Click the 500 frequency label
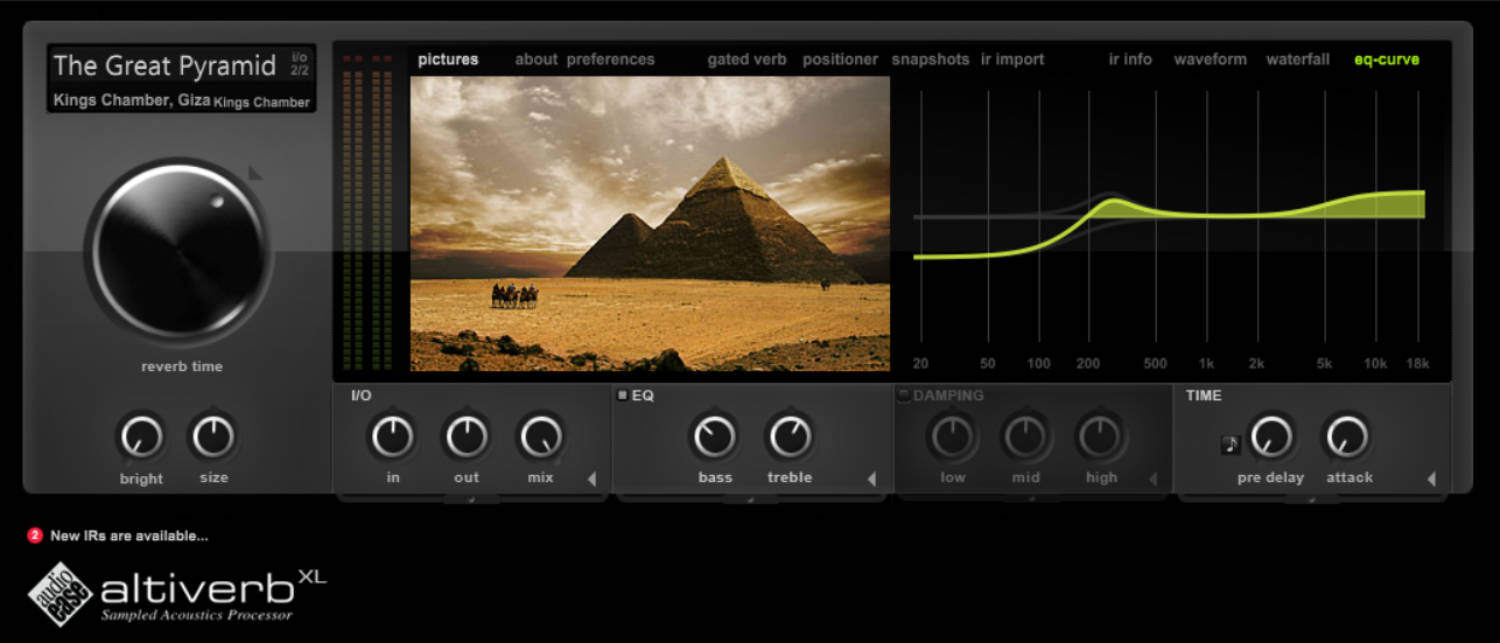Viewport: 1500px width, 643px height. [x=1155, y=364]
